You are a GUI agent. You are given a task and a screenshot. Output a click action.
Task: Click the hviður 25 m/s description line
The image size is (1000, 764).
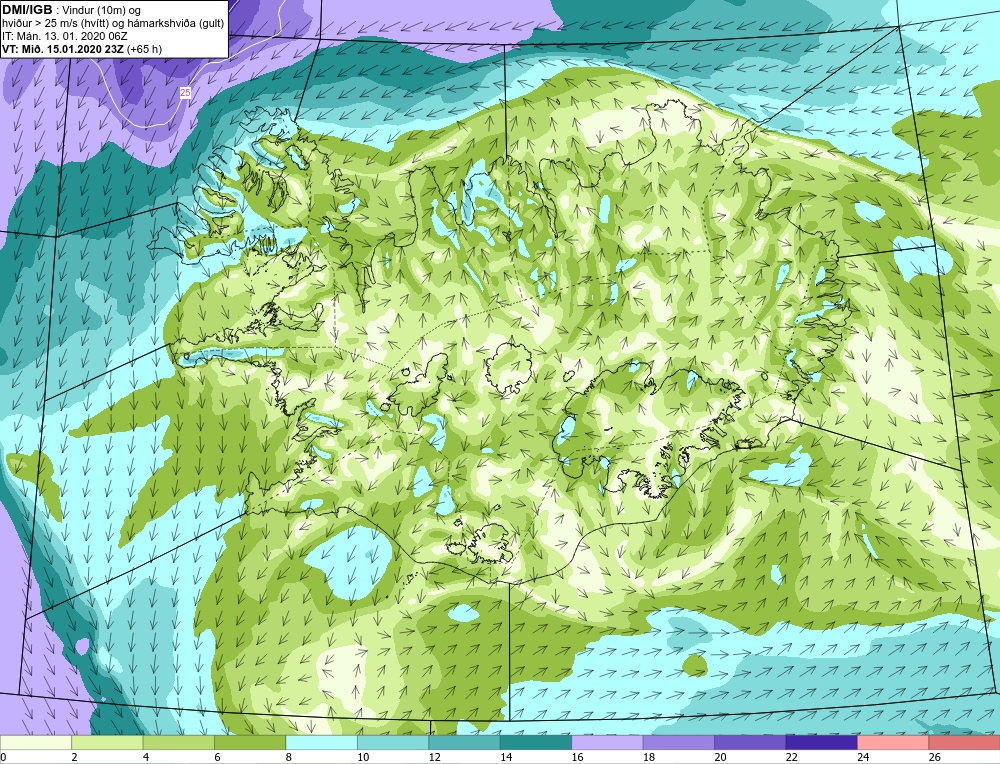[114, 24]
